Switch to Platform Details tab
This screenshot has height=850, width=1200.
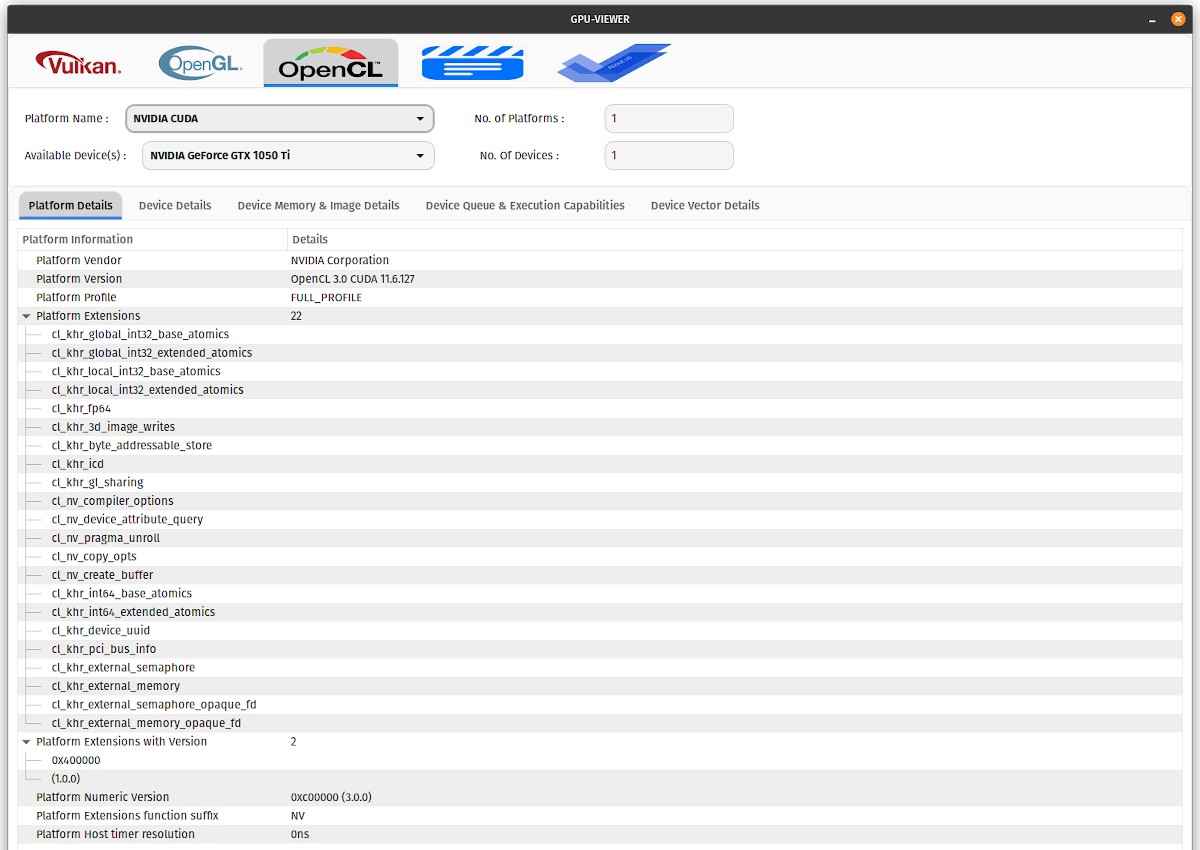point(71,205)
